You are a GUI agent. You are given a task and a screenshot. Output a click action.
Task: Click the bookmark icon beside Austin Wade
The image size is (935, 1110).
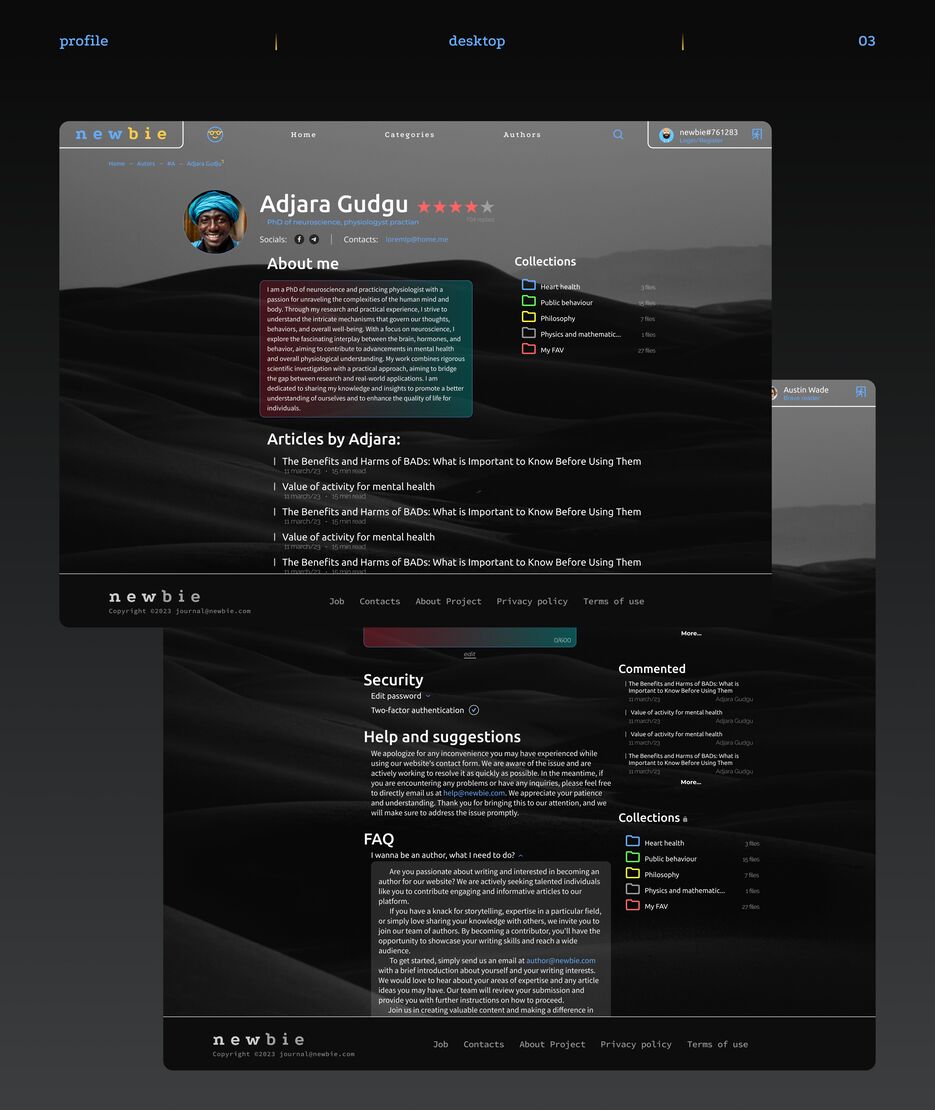[x=861, y=391]
